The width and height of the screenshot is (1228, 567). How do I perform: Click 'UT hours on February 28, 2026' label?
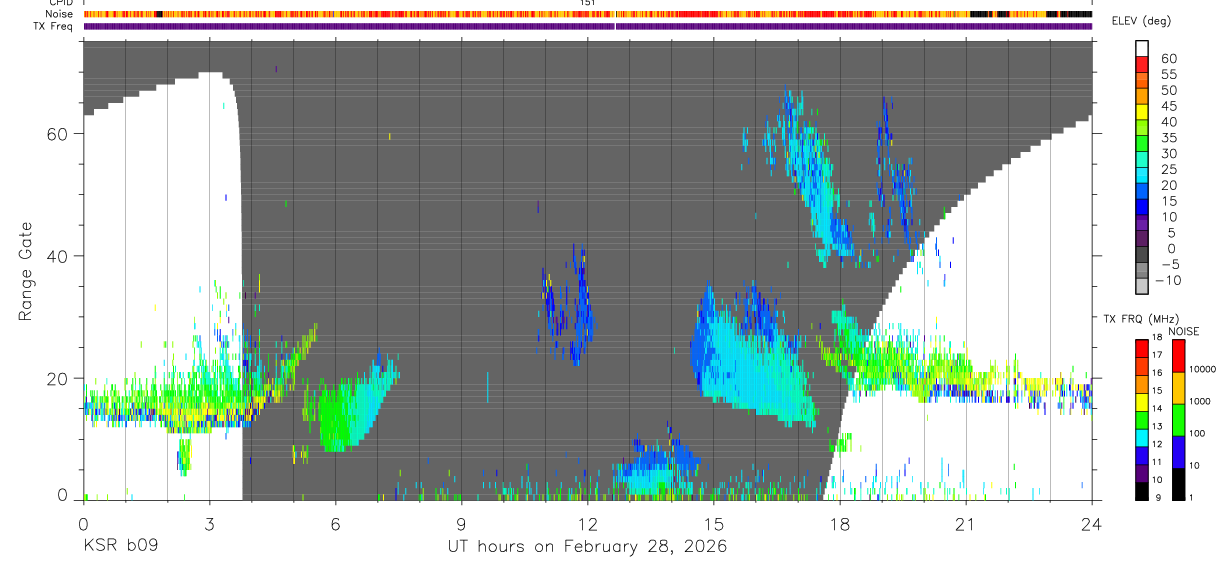click(586, 547)
